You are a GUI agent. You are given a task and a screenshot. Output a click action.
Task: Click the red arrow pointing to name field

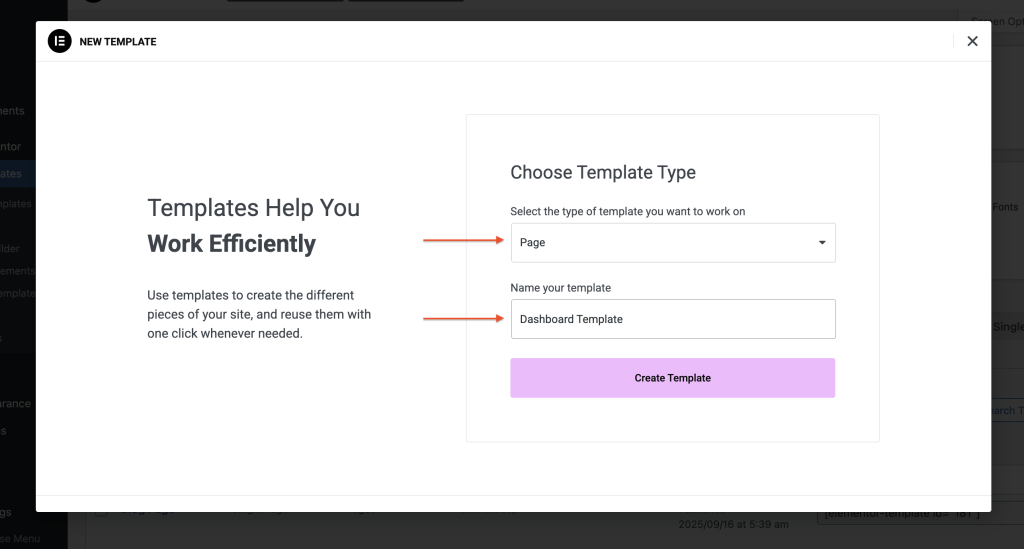coord(464,318)
